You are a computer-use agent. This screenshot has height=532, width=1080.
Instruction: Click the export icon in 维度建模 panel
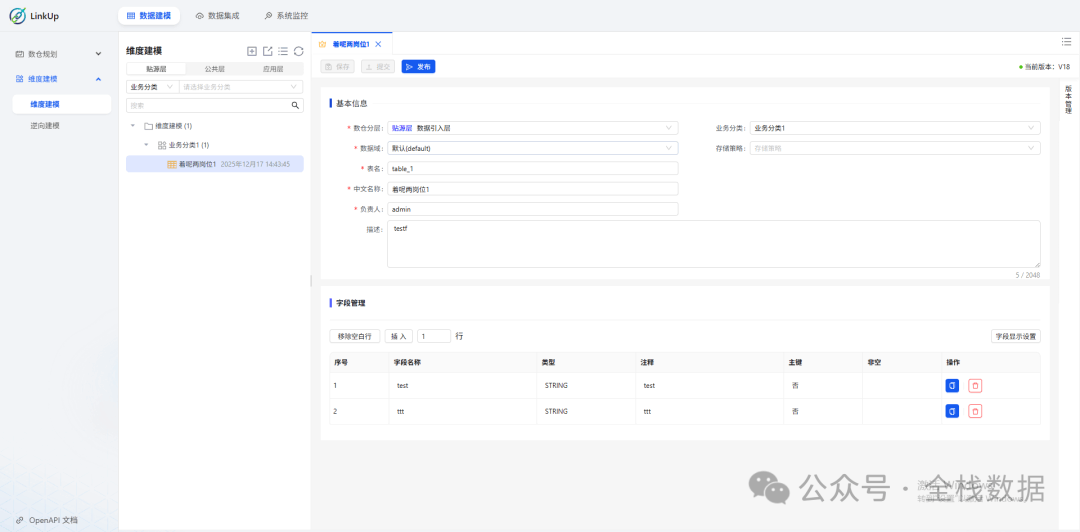pos(267,51)
